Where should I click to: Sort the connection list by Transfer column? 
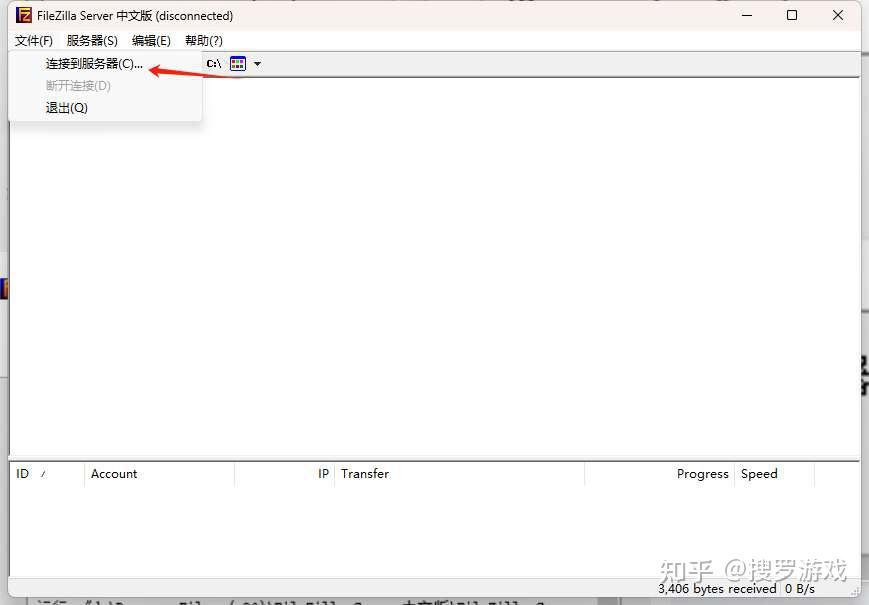[459, 474]
